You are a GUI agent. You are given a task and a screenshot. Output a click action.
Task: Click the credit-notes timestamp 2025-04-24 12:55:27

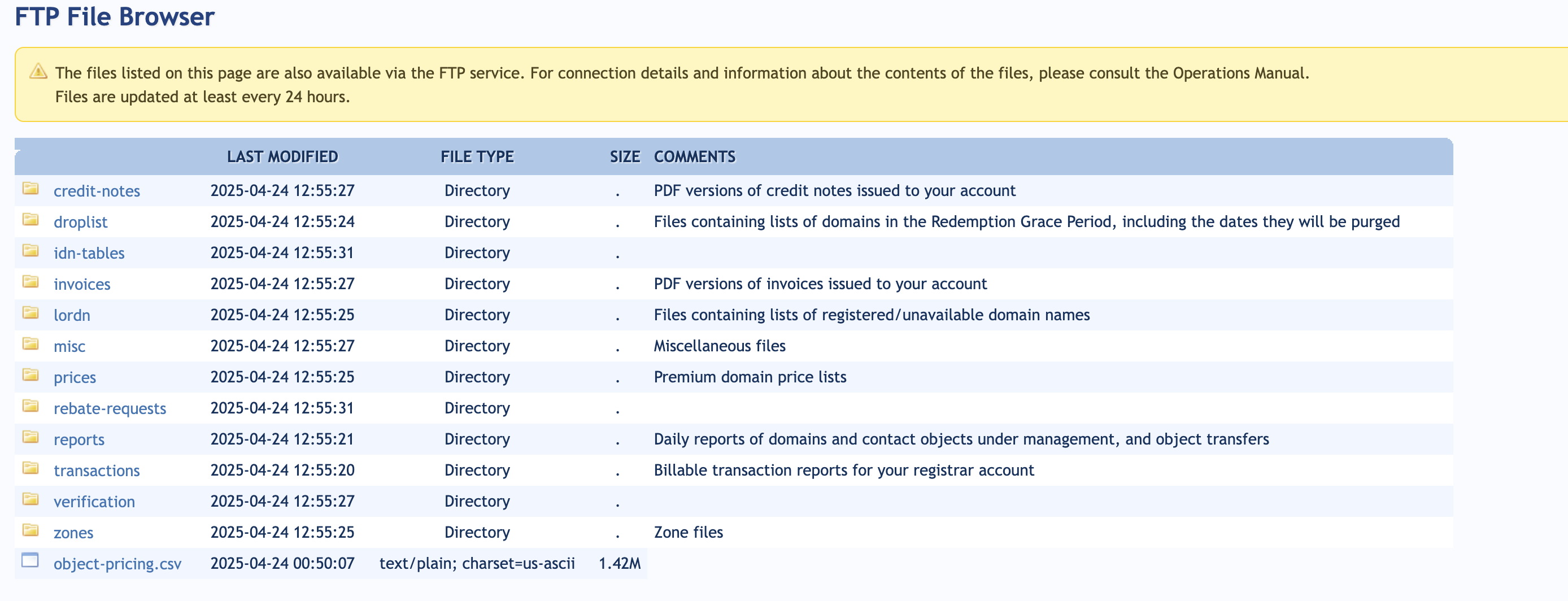tap(282, 190)
